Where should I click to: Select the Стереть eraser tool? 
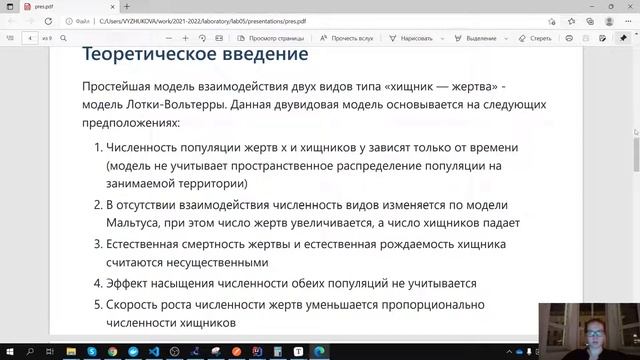[x=535, y=38]
